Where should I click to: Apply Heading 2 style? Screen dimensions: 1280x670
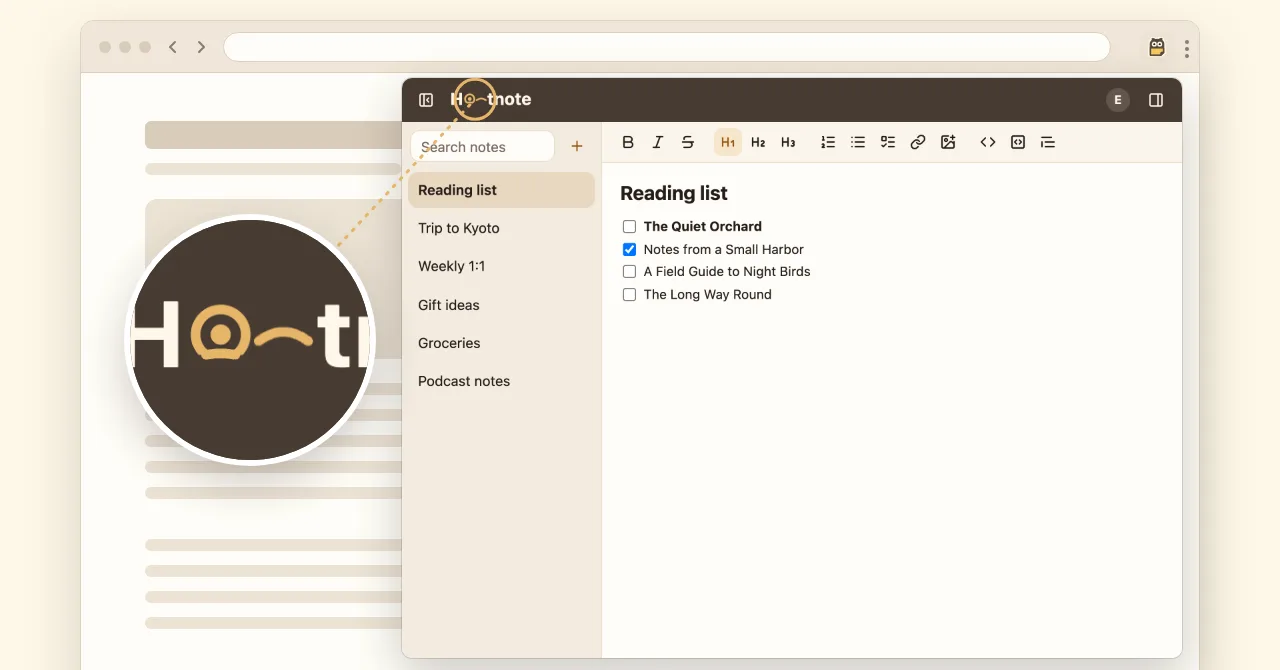tap(758, 142)
